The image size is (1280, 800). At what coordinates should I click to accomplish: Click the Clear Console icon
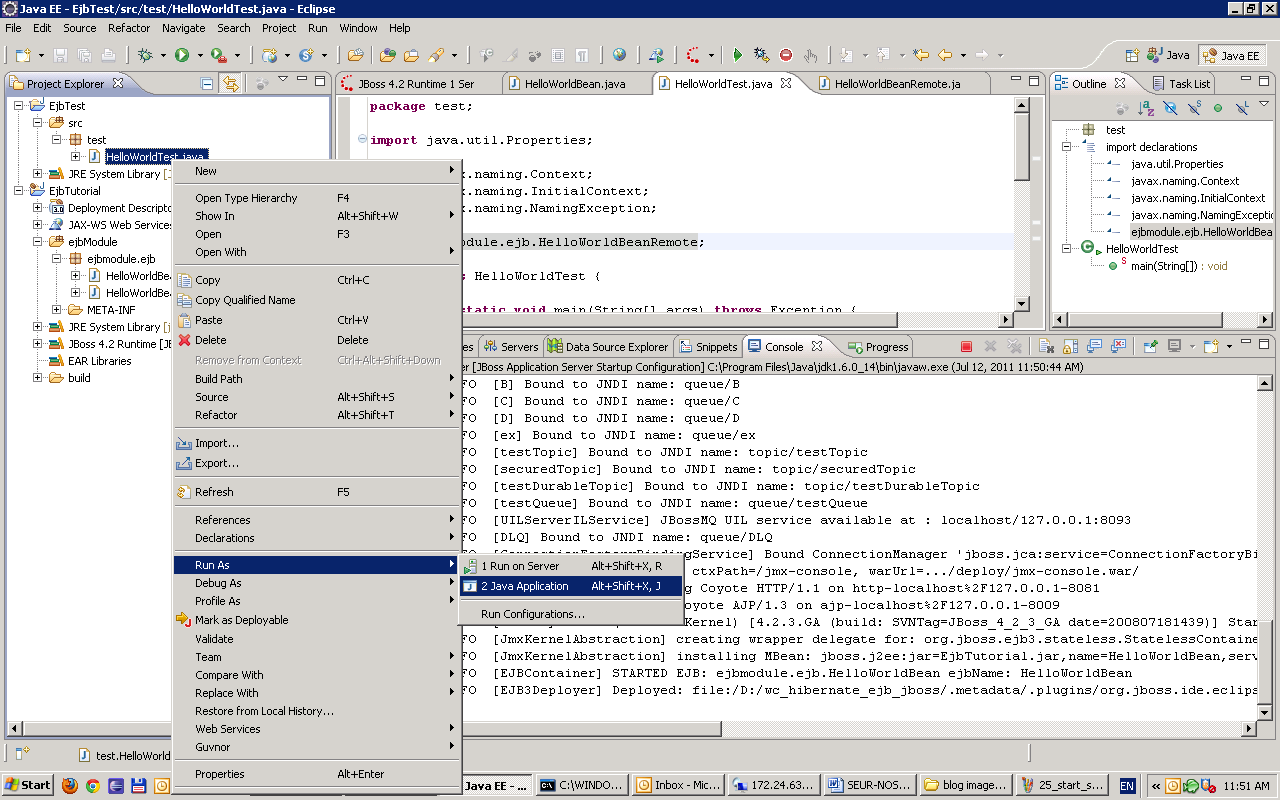pyautogui.click(x=1043, y=346)
